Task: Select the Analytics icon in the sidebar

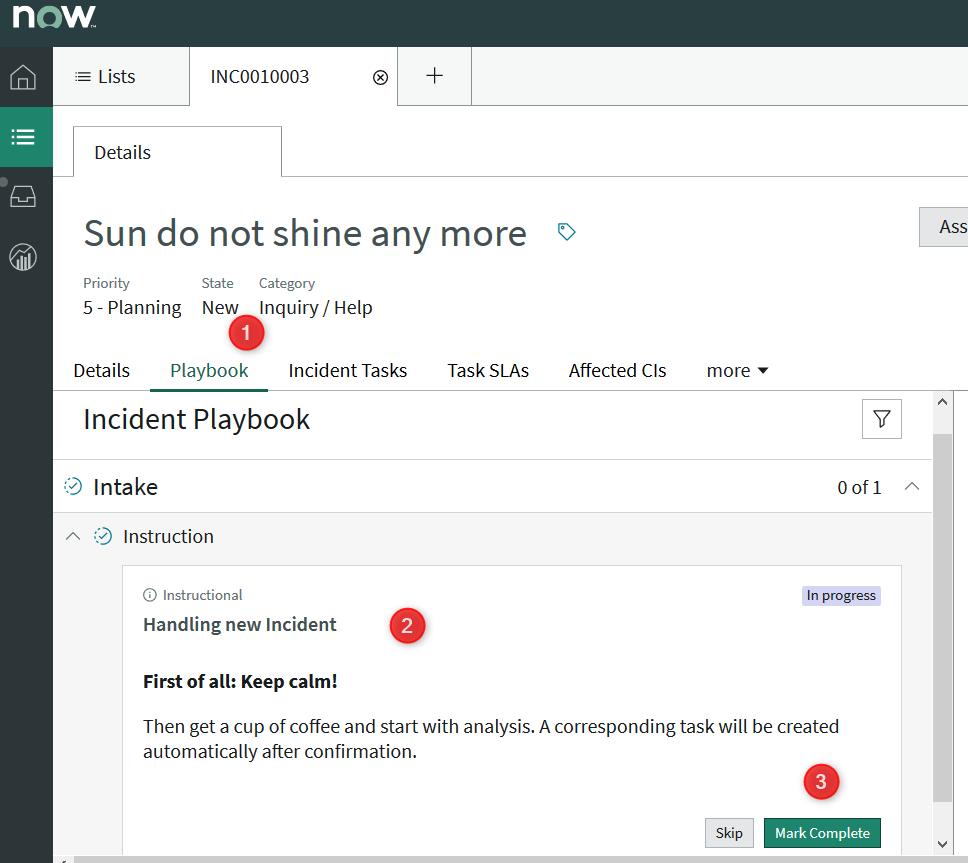Action: pos(24,257)
